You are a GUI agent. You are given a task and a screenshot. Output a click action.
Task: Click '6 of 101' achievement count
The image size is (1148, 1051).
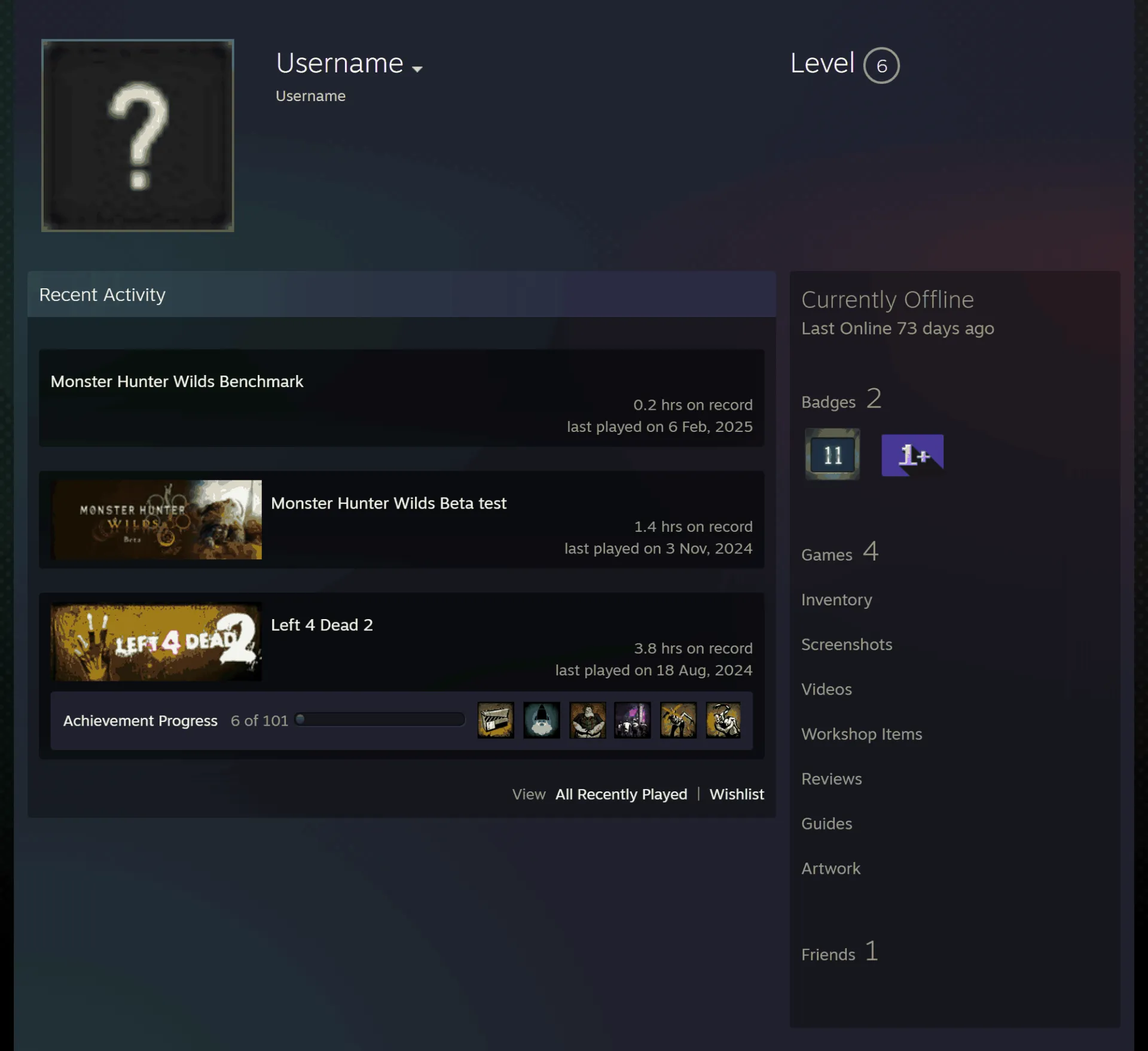(x=259, y=721)
